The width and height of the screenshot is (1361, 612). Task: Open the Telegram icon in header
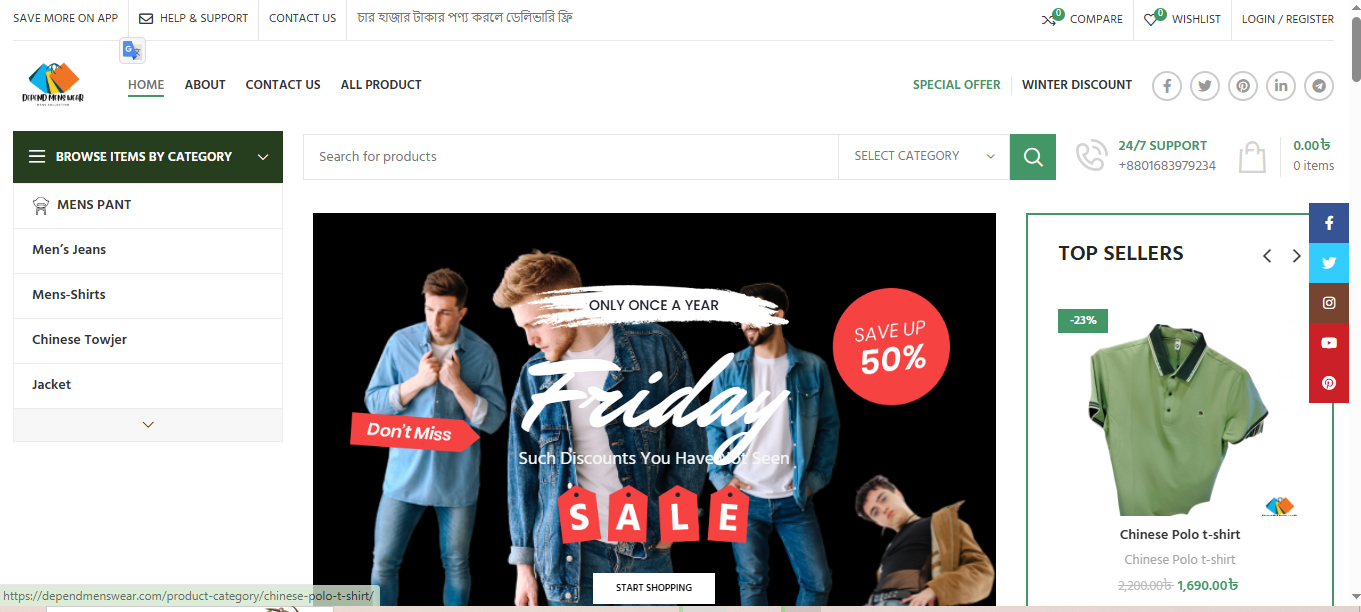tap(1319, 86)
